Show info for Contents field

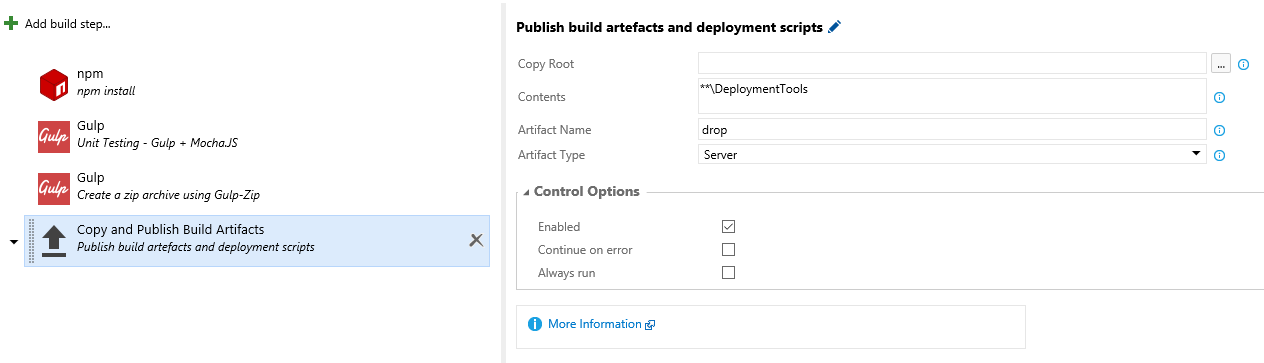[x=1219, y=97]
